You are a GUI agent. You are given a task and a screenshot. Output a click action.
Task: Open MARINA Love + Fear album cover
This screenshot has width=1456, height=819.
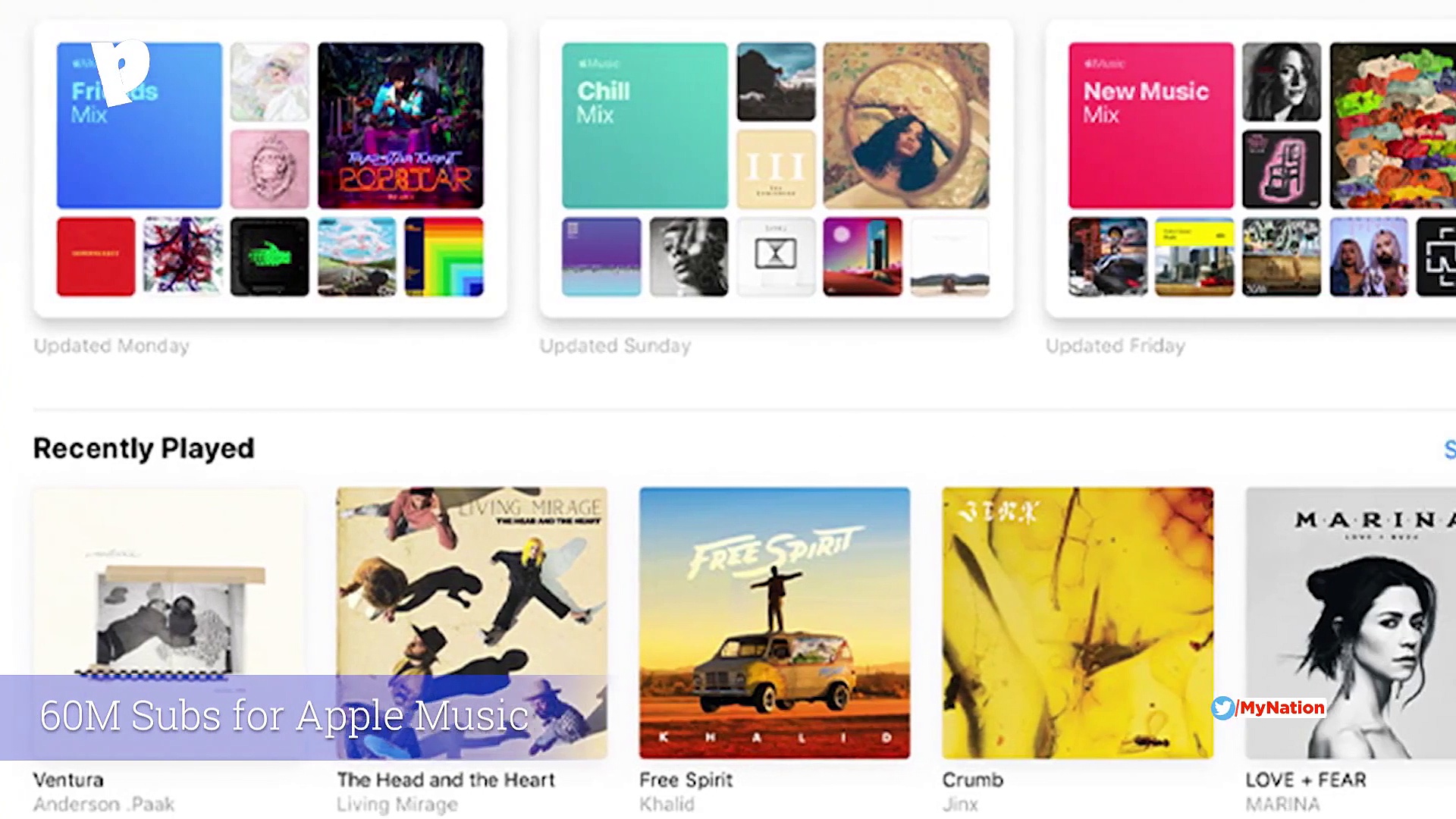(x=1351, y=623)
